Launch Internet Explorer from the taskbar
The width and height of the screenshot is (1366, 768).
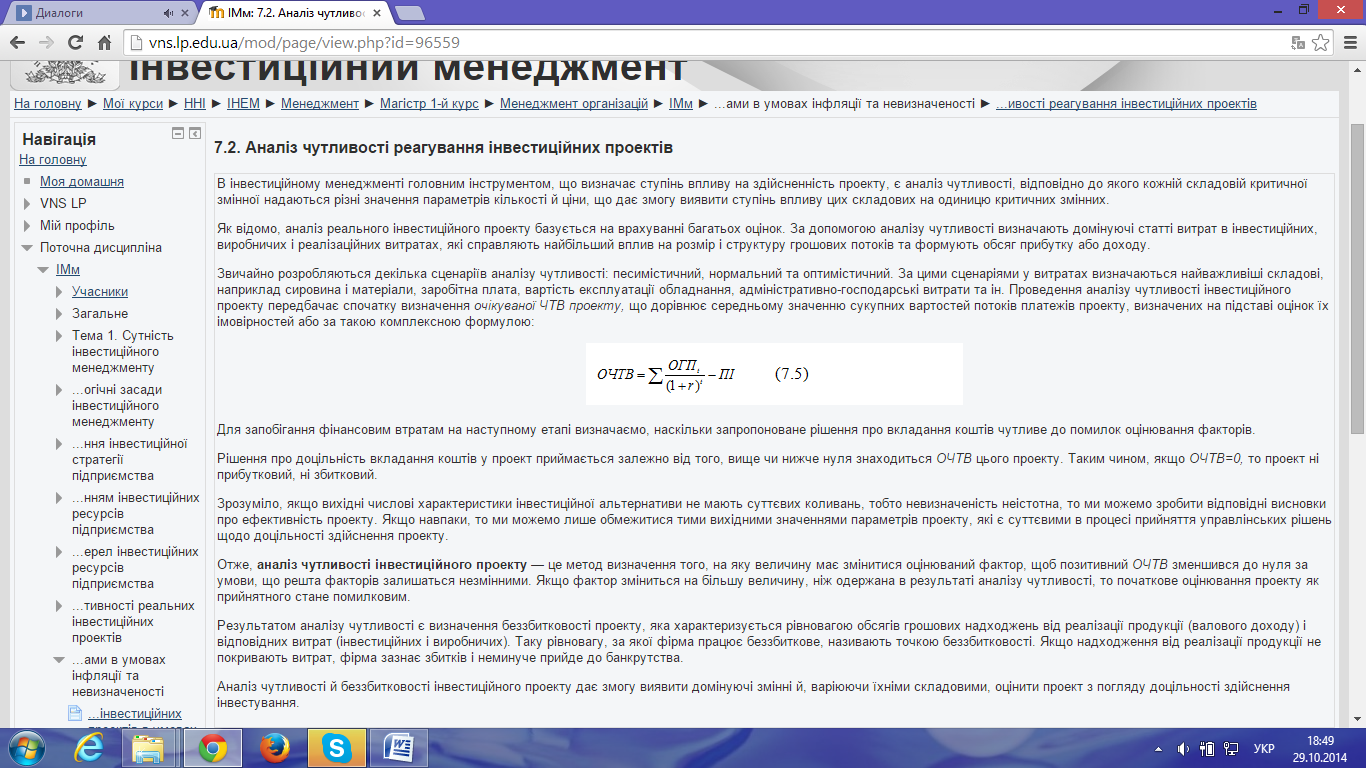pyautogui.click(x=90, y=747)
